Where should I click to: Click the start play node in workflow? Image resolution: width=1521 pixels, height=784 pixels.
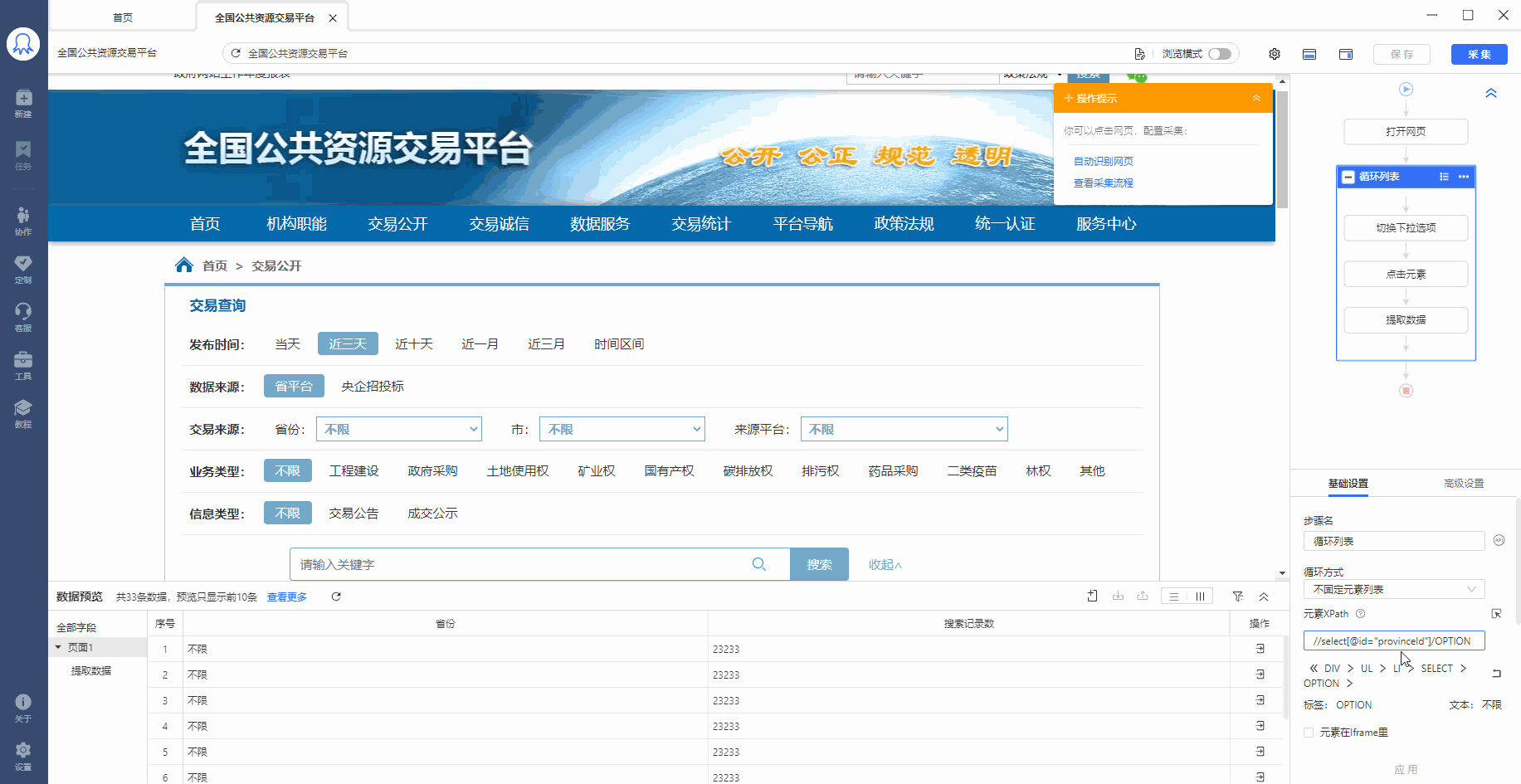[1406, 89]
